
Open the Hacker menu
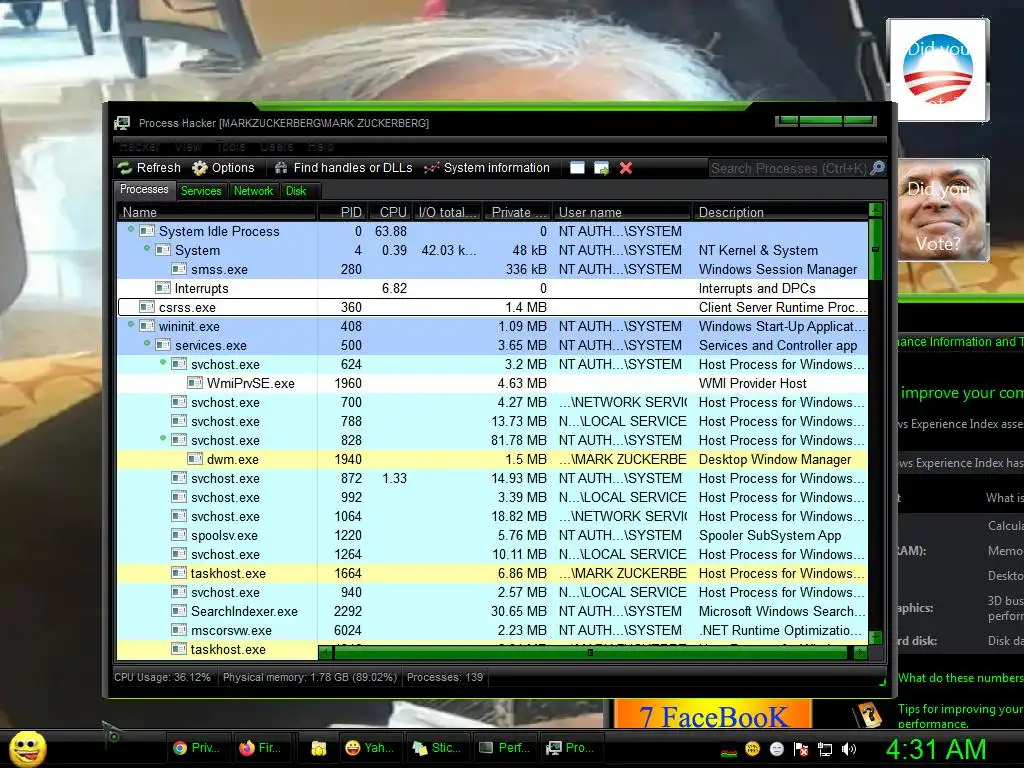coord(139,146)
